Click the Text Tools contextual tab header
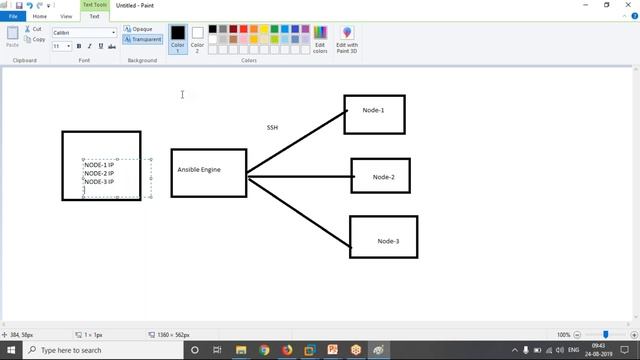 (95, 5)
